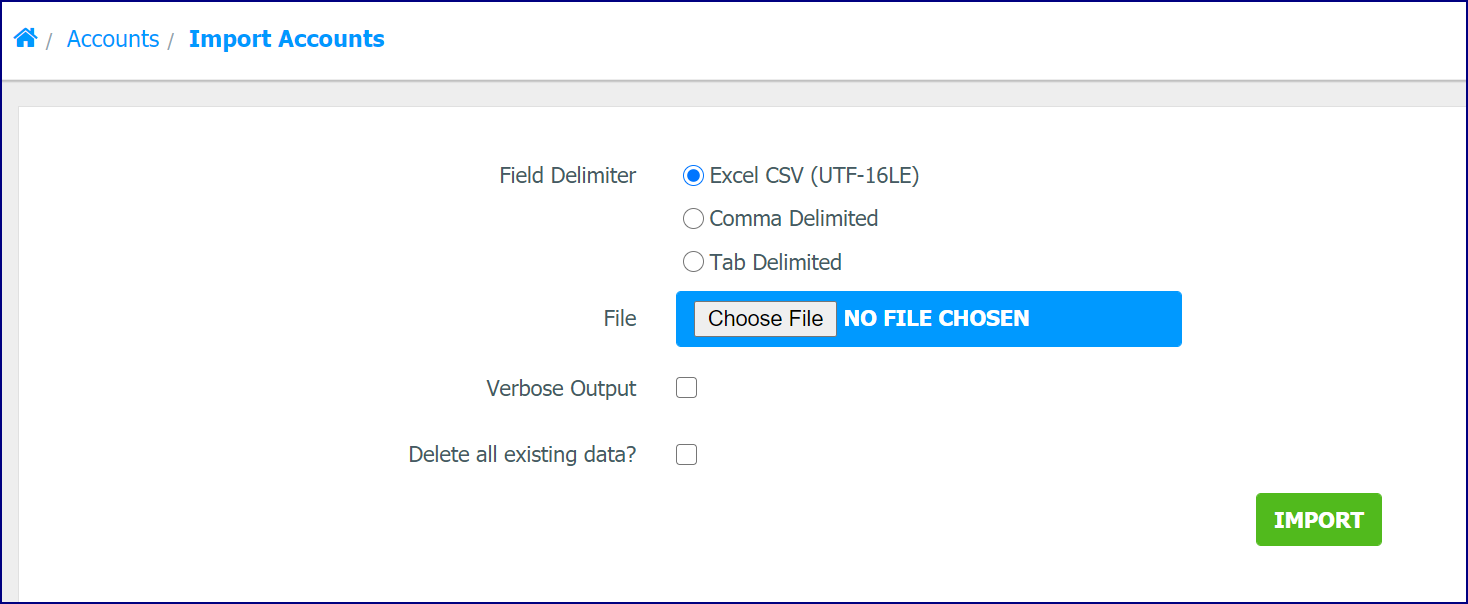This screenshot has width=1468, height=604.
Task: Click the 'Excel CSV (UTF-16LE)' option text
Action: tap(814, 176)
